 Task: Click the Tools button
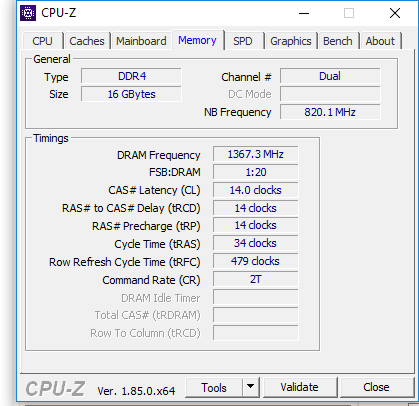tap(214, 387)
